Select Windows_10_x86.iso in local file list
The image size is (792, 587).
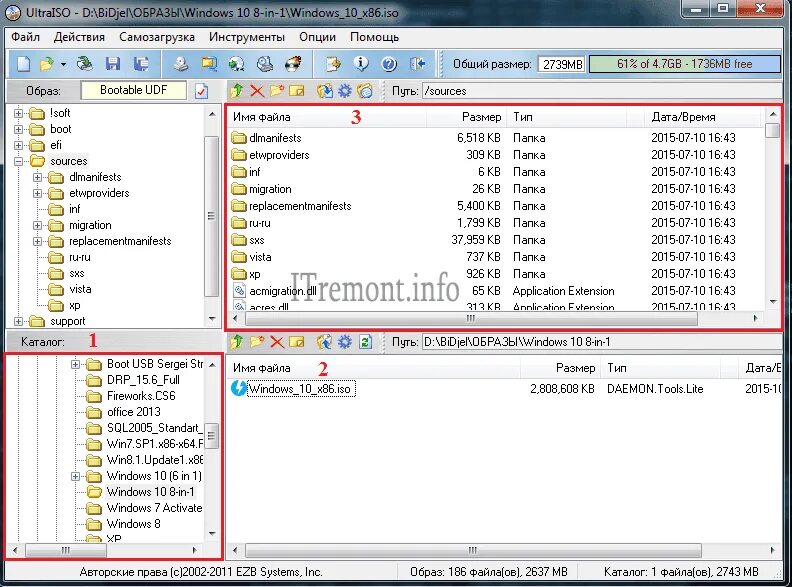pyautogui.click(x=301, y=389)
